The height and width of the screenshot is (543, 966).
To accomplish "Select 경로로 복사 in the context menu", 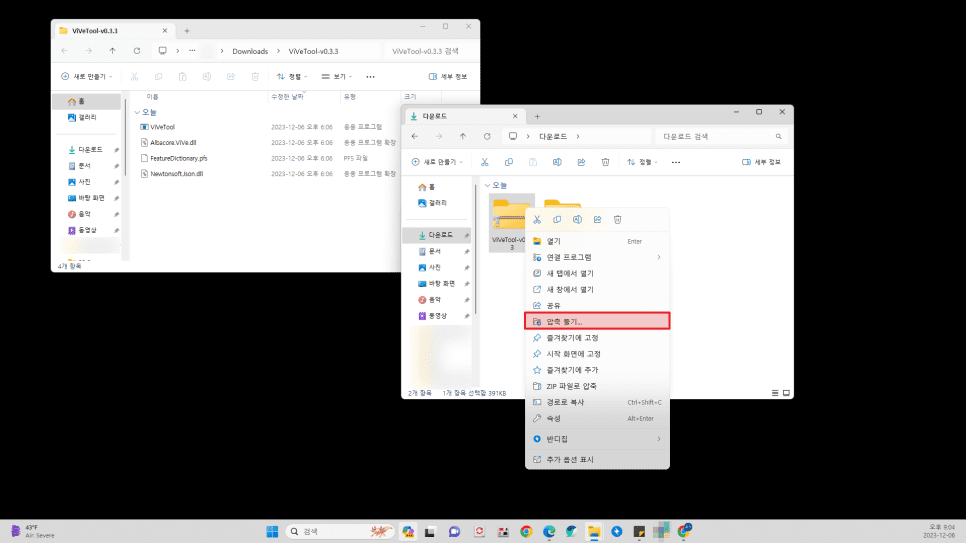I will pyautogui.click(x=597, y=402).
